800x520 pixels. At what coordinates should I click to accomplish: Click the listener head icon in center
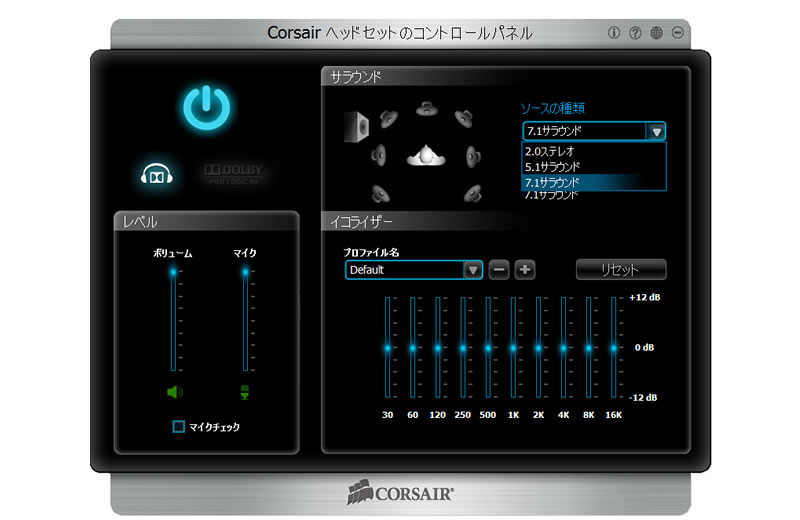tap(426, 155)
